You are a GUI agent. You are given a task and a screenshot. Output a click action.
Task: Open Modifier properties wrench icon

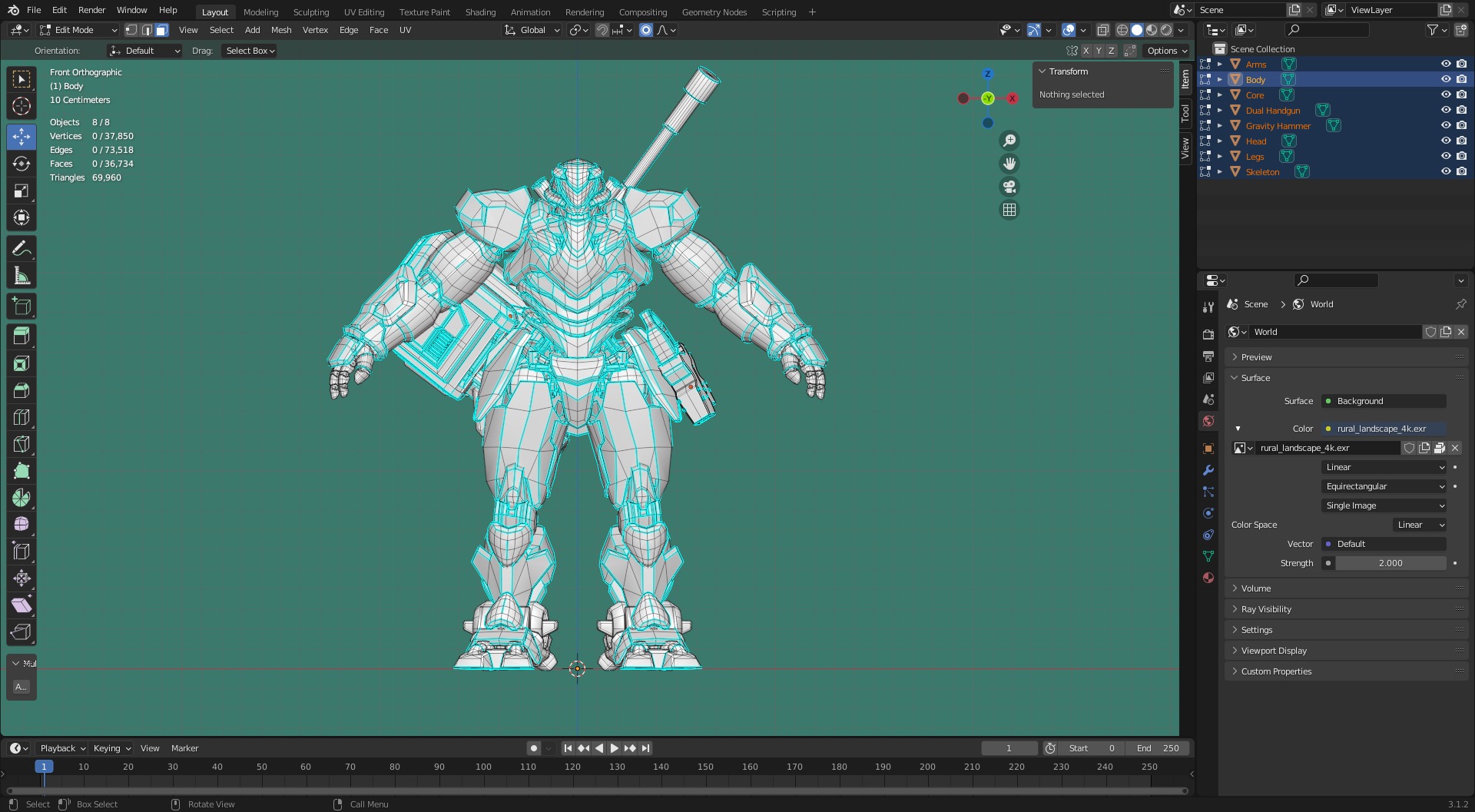tap(1208, 470)
